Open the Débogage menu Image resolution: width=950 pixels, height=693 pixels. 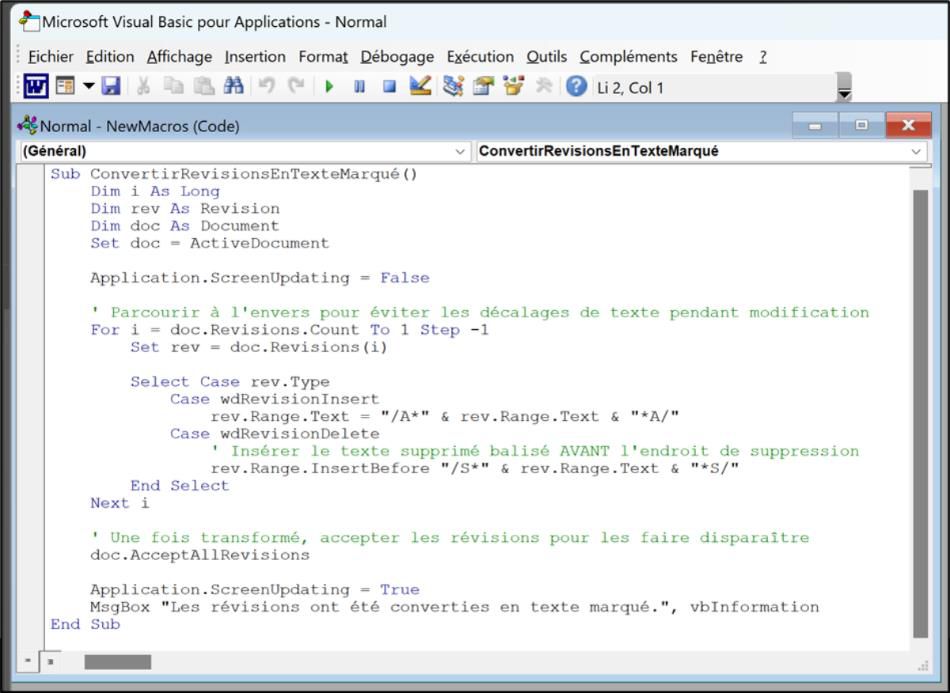pos(397,57)
